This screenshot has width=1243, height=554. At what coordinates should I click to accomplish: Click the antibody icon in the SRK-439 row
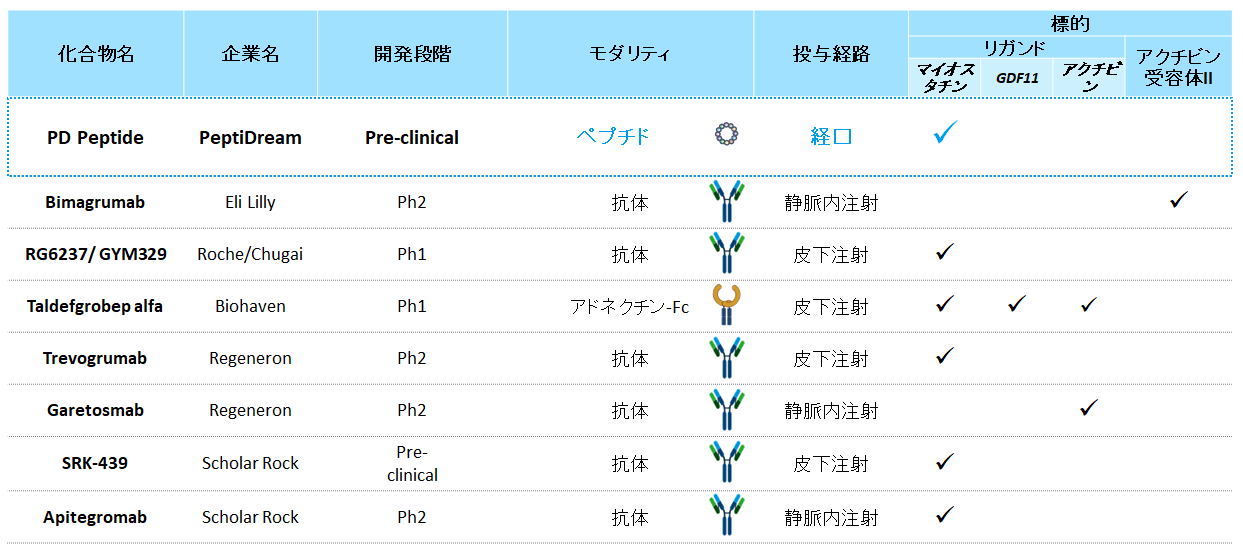pos(727,463)
